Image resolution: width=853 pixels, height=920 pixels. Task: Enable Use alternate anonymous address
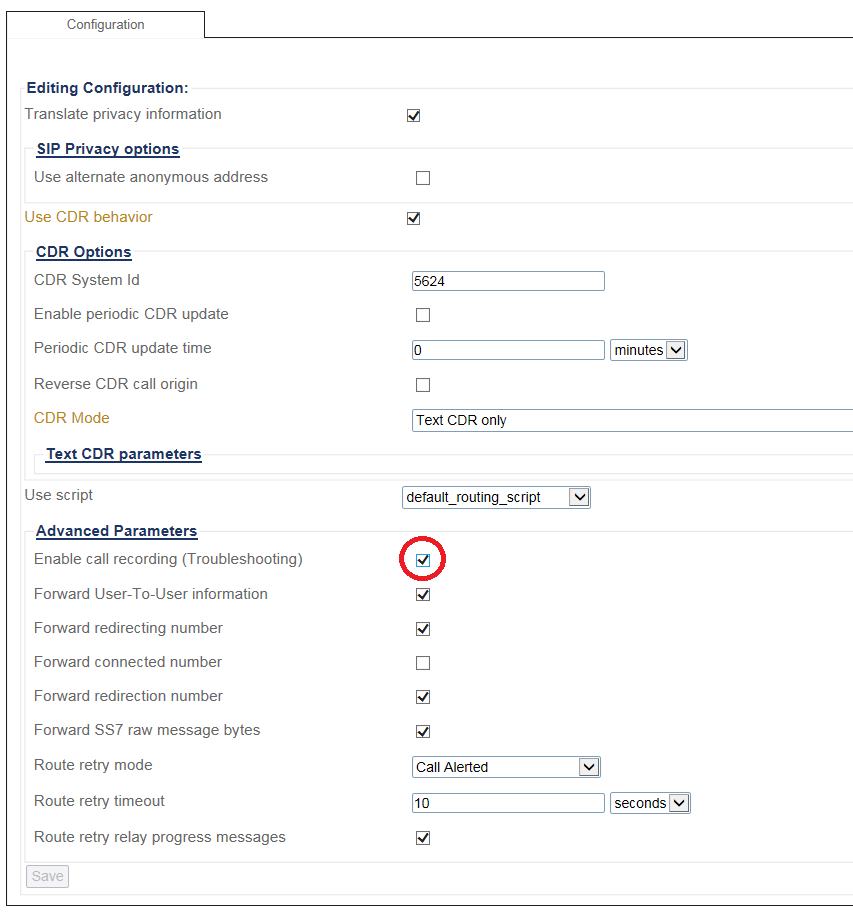pyautogui.click(x=423, y=178)
